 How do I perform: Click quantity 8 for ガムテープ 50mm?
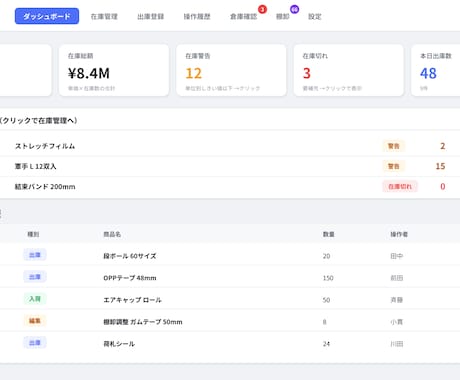click(325, 322)
